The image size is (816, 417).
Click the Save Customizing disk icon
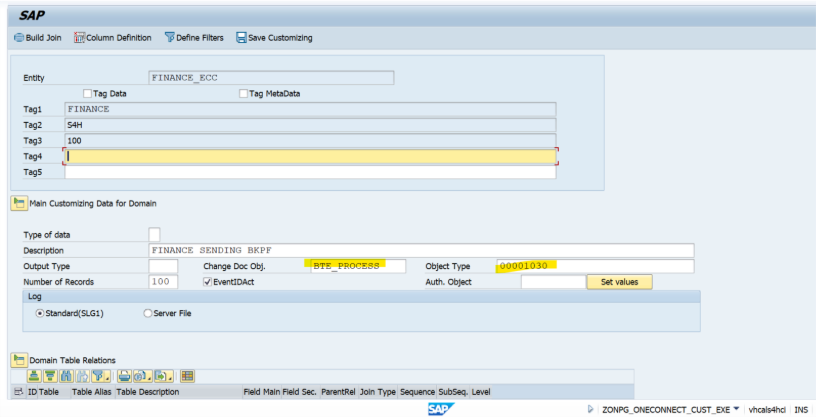(242, 38)
